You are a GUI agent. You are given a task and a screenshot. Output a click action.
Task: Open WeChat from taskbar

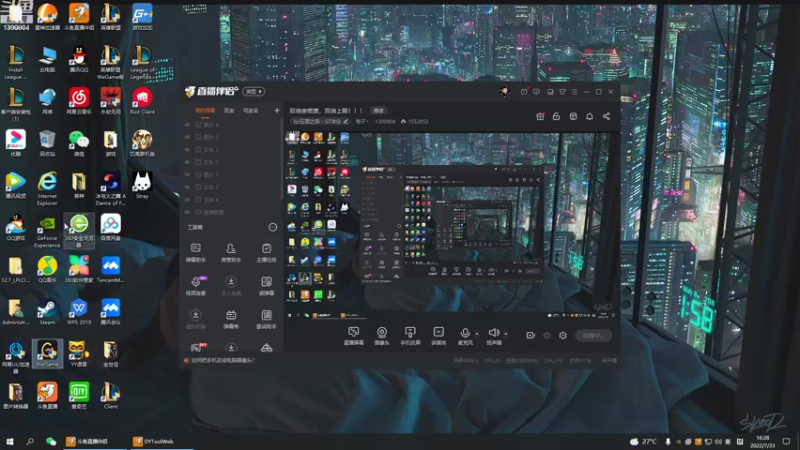pos(51,441)
